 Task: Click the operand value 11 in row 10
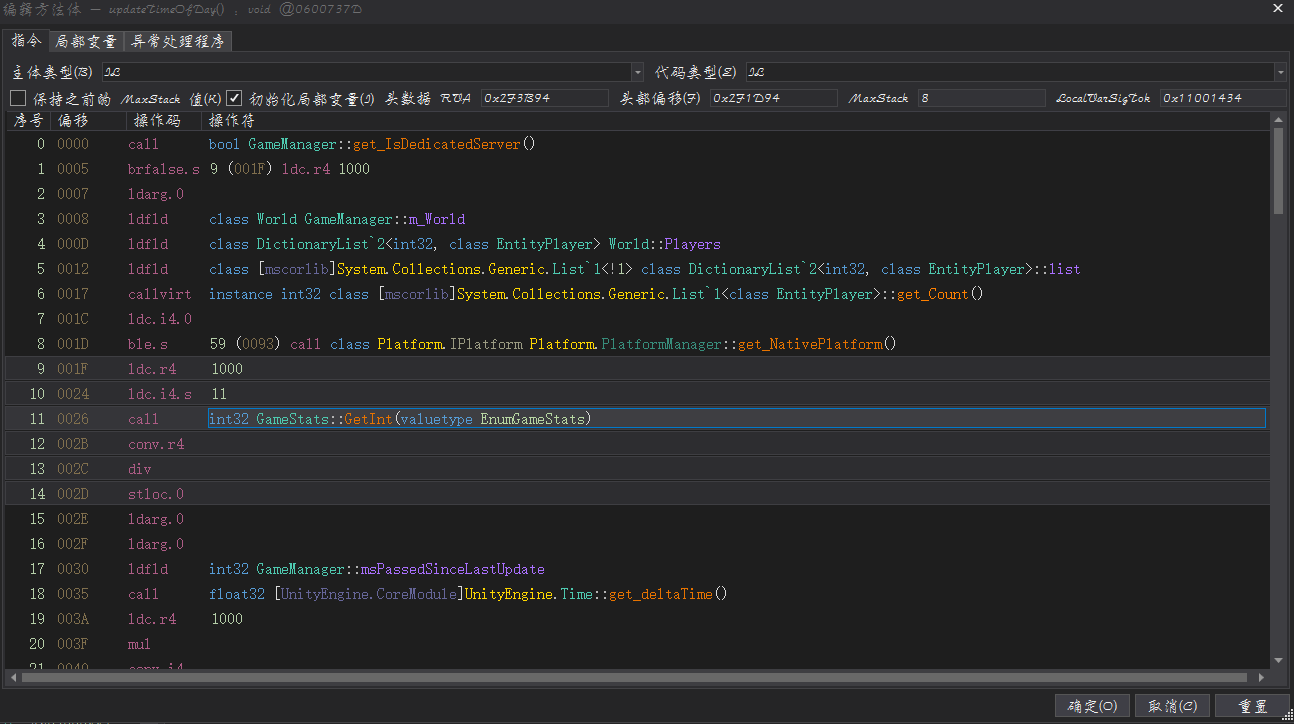click(x=219, y=394)
